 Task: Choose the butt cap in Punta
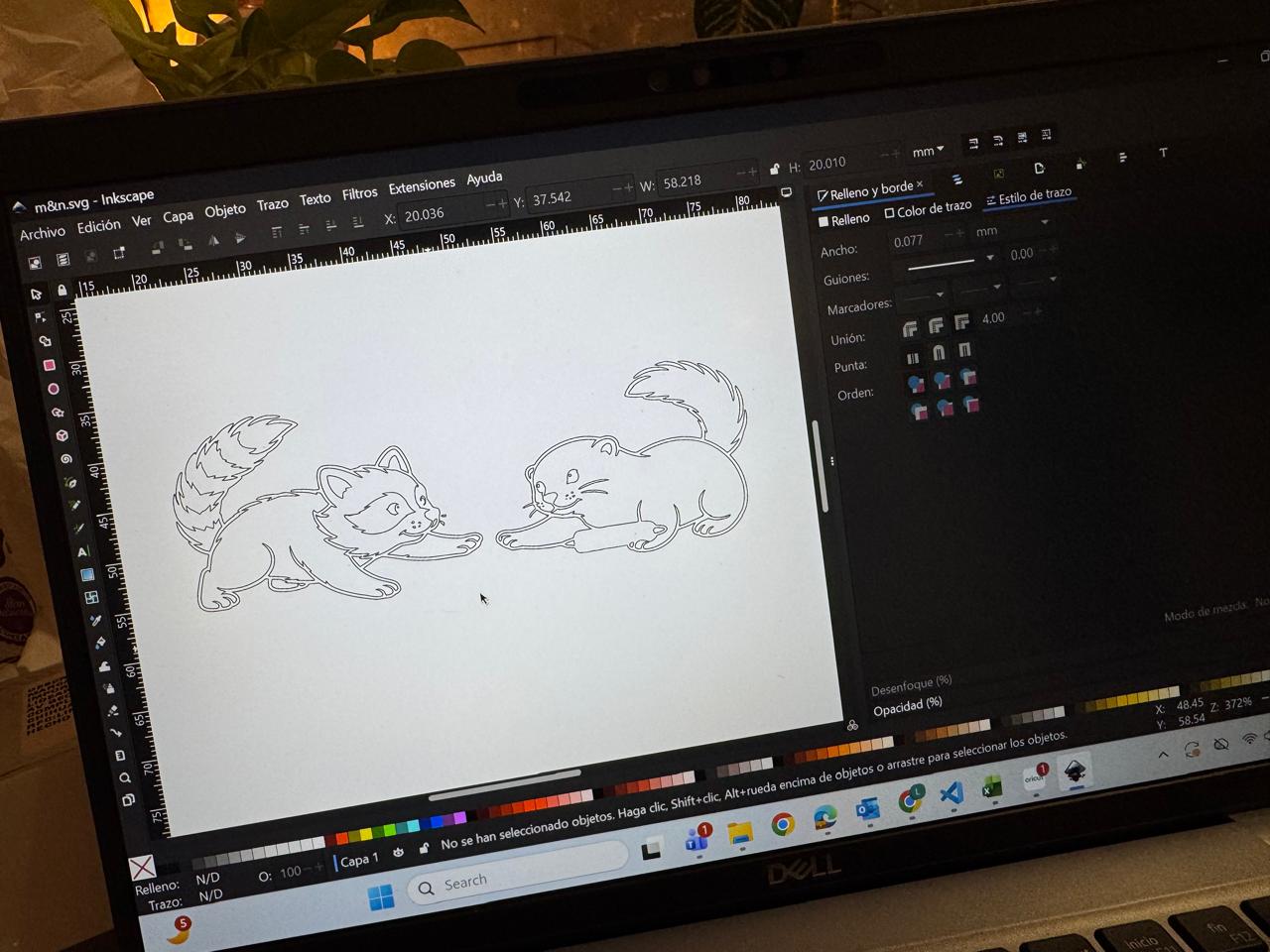coord(913,357)
